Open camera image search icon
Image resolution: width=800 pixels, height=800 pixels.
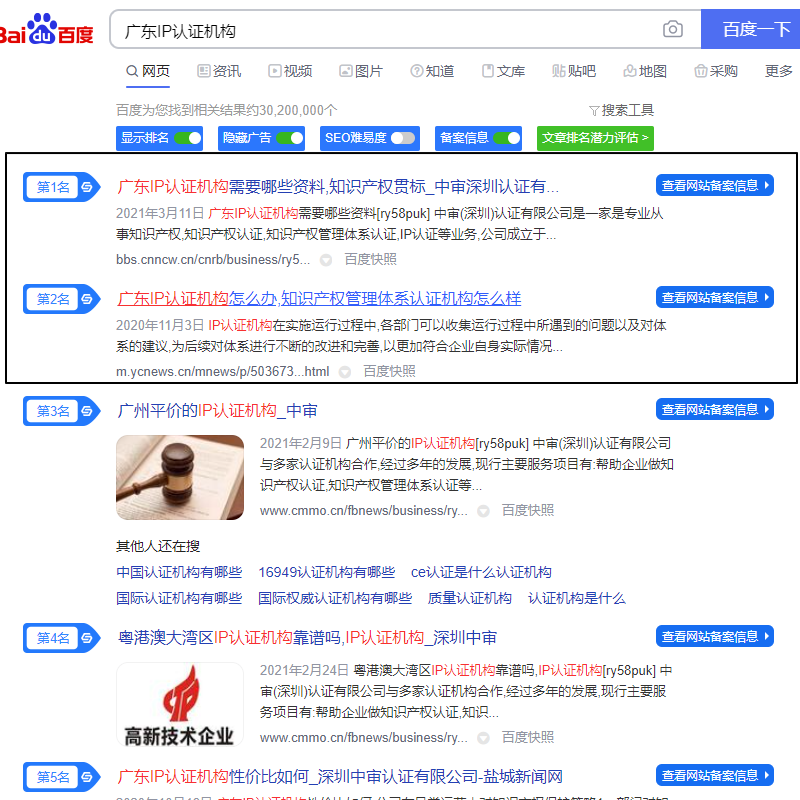(672, 29)
